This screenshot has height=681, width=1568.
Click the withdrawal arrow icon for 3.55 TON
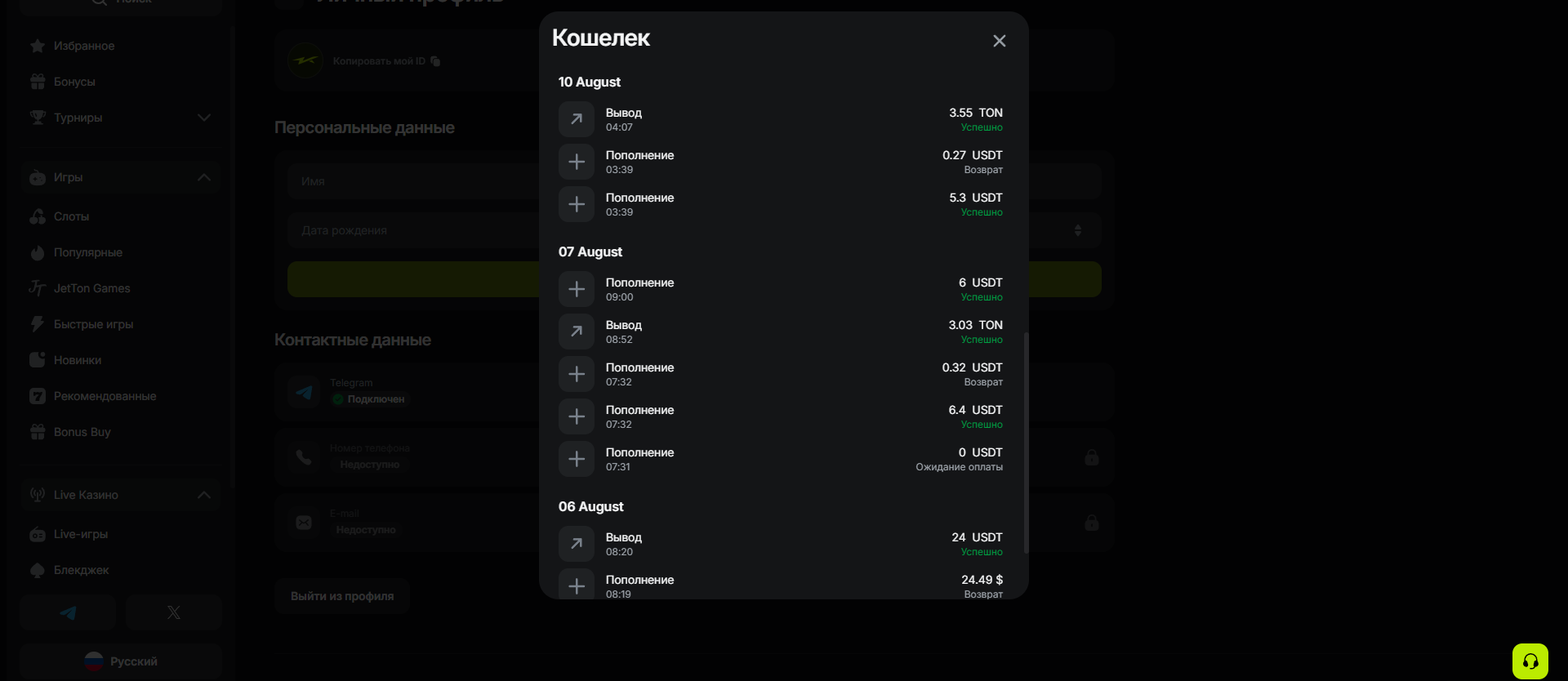[577, 119]
